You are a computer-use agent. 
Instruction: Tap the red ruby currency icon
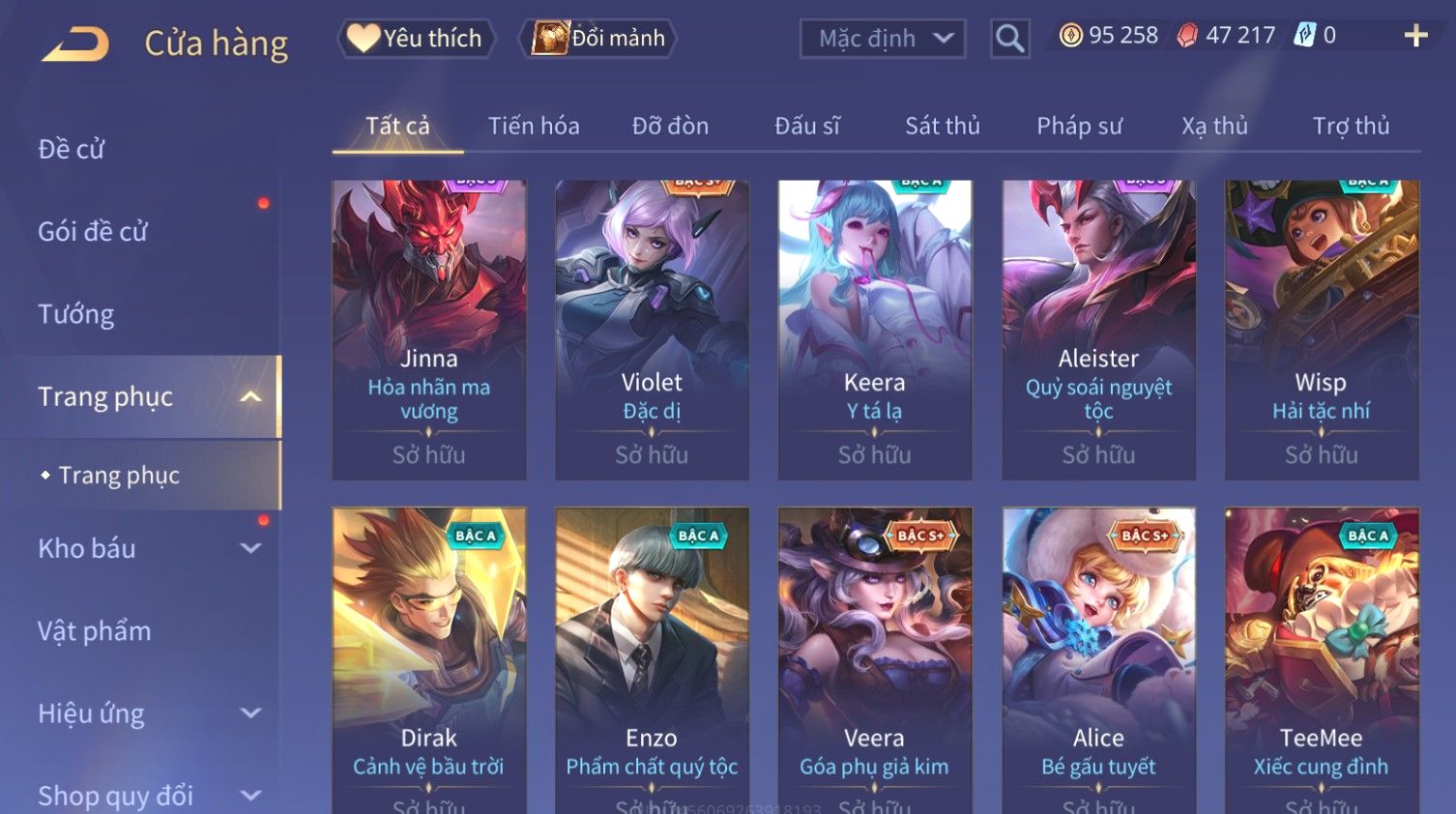pyautogui.click(x=1187, y=36)
